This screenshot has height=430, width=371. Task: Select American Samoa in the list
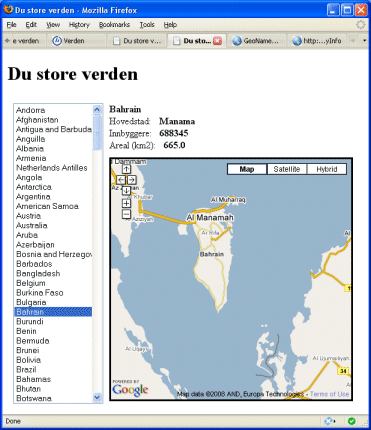(x=53, y=206)
